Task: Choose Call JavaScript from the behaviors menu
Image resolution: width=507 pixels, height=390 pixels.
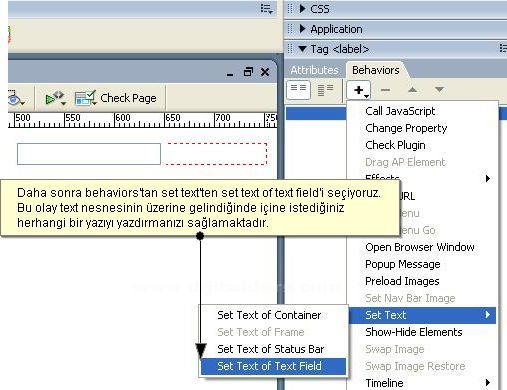Action: (400, 111)
